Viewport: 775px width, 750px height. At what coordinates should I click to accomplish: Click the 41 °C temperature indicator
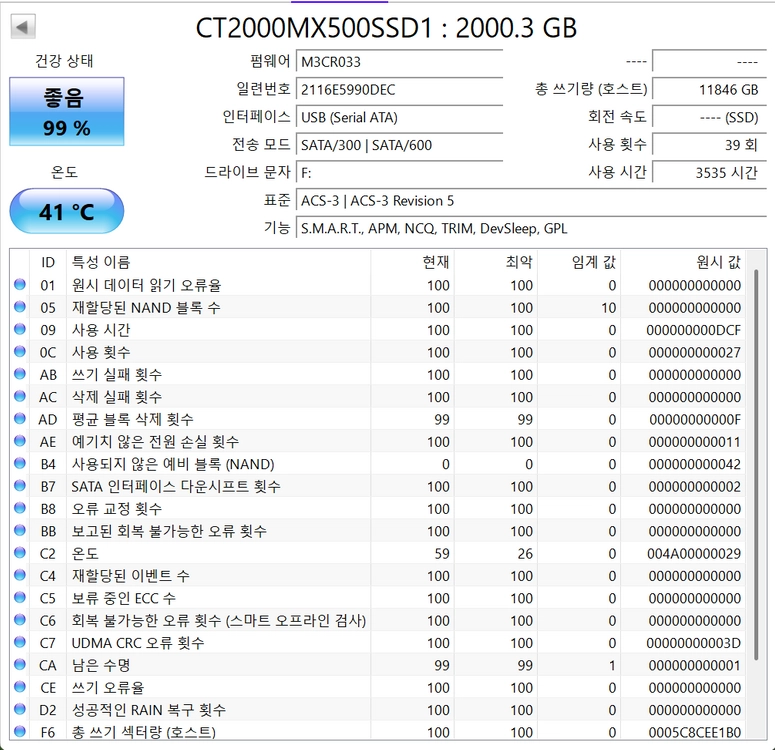tap(67, 211)
